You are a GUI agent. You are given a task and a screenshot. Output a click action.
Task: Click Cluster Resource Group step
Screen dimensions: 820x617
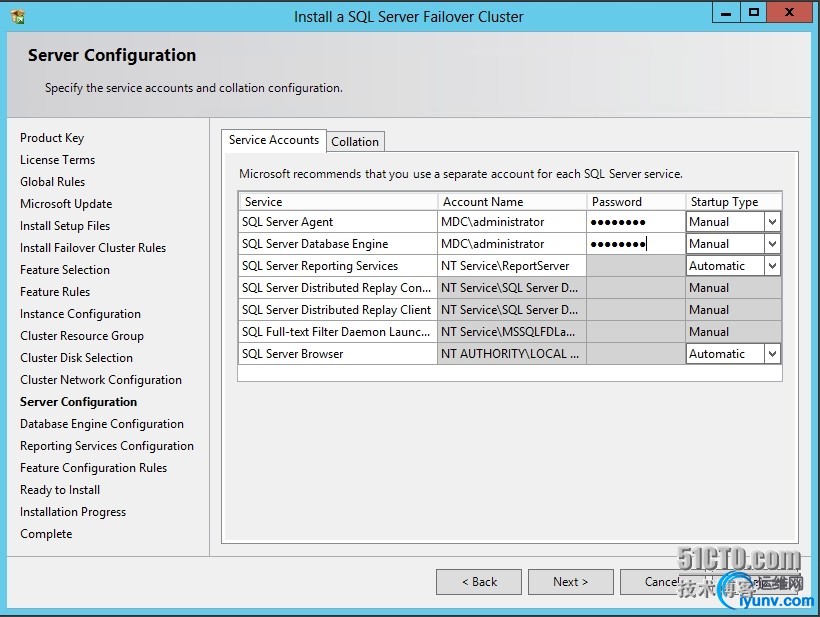[x=82, y=336]
